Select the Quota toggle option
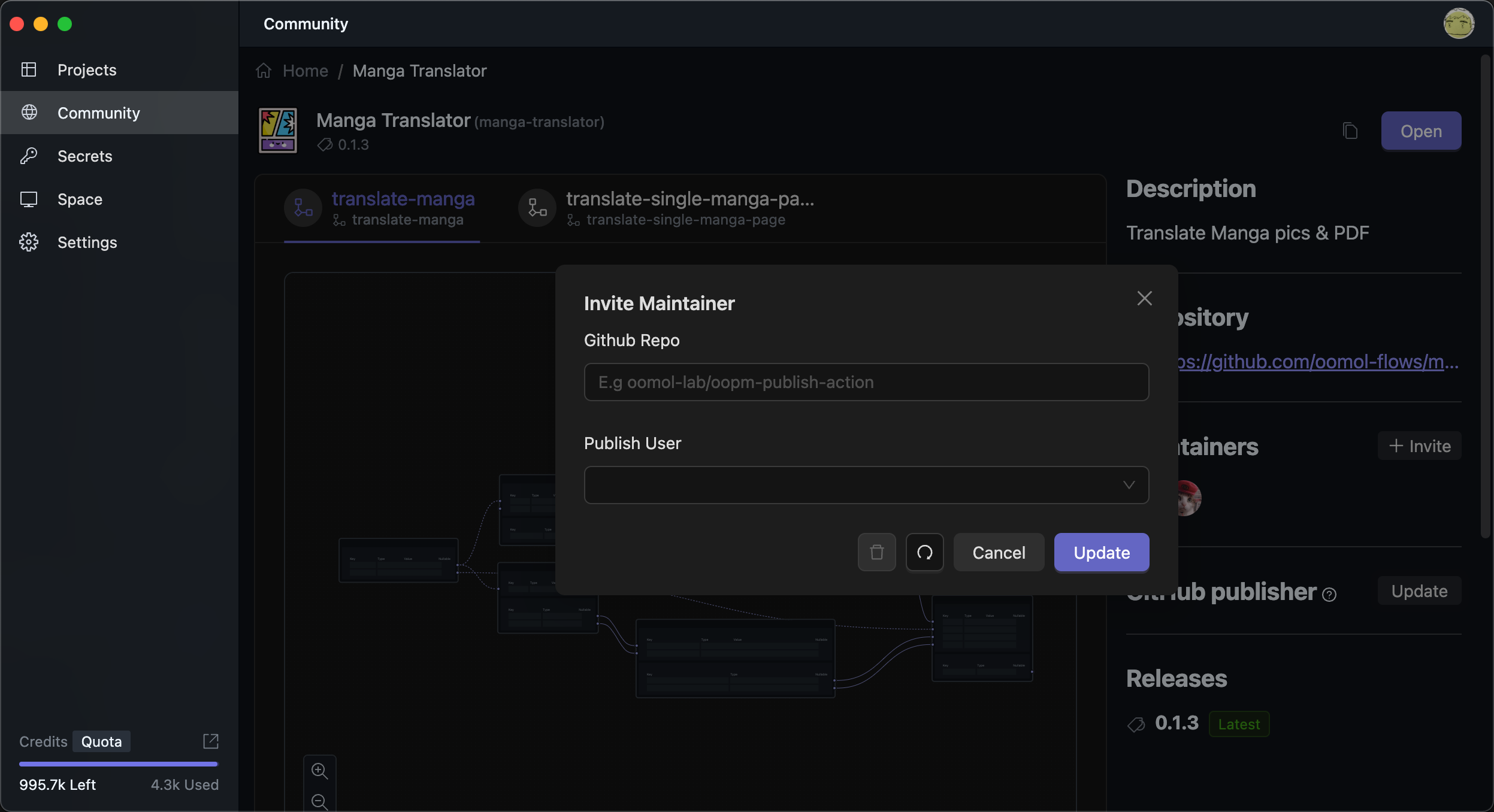 pos(101,741)
